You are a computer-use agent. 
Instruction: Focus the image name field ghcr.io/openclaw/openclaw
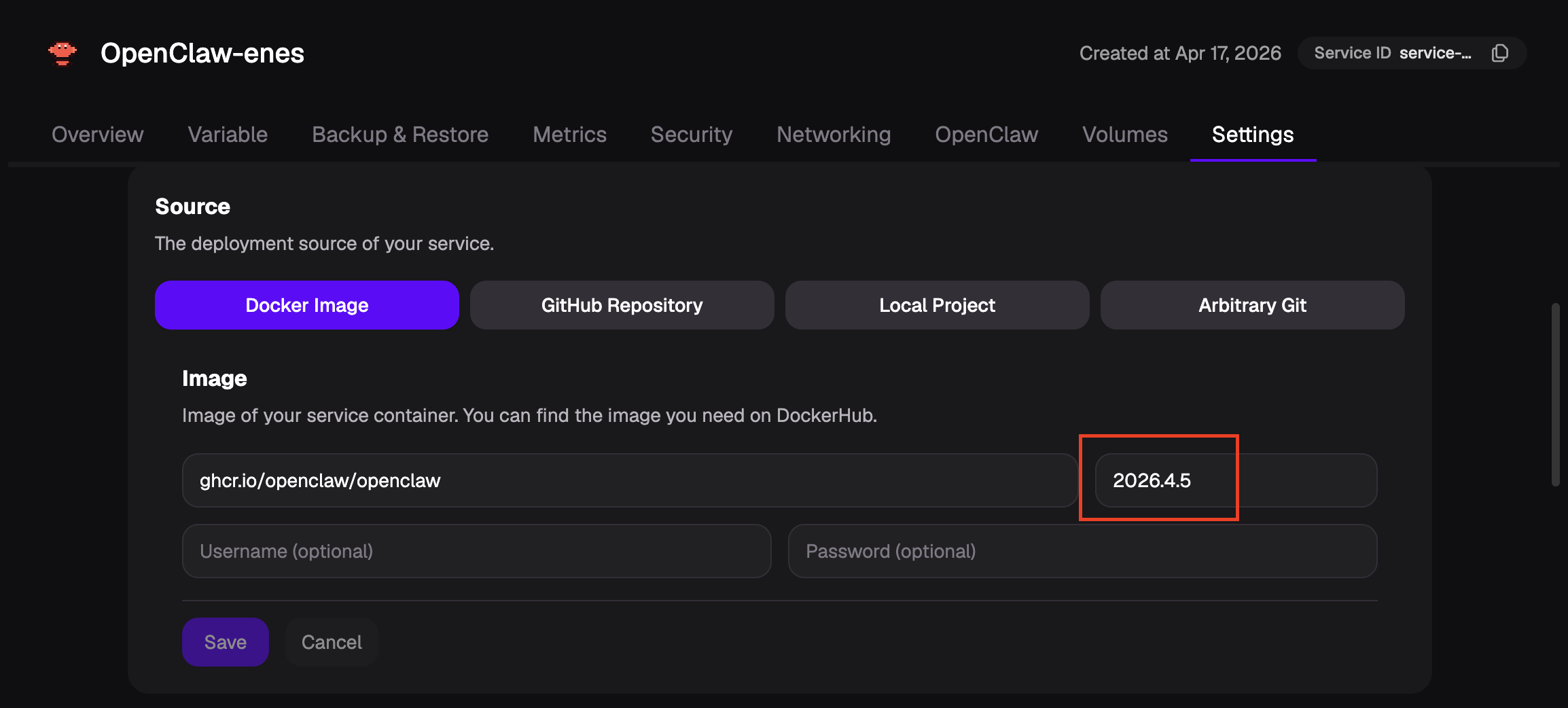pyautogui.click(x=630, y=480)
